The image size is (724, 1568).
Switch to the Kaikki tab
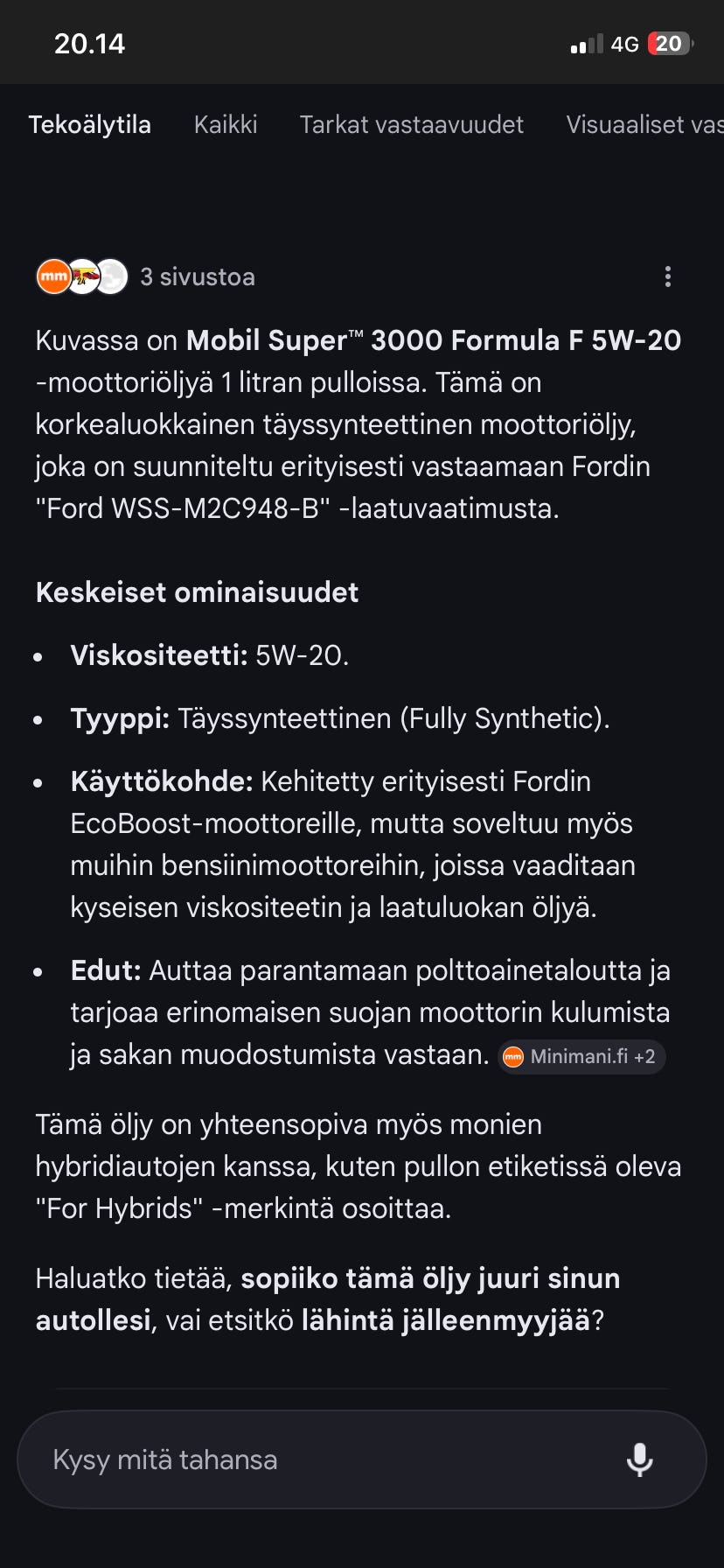click(226, 124)
